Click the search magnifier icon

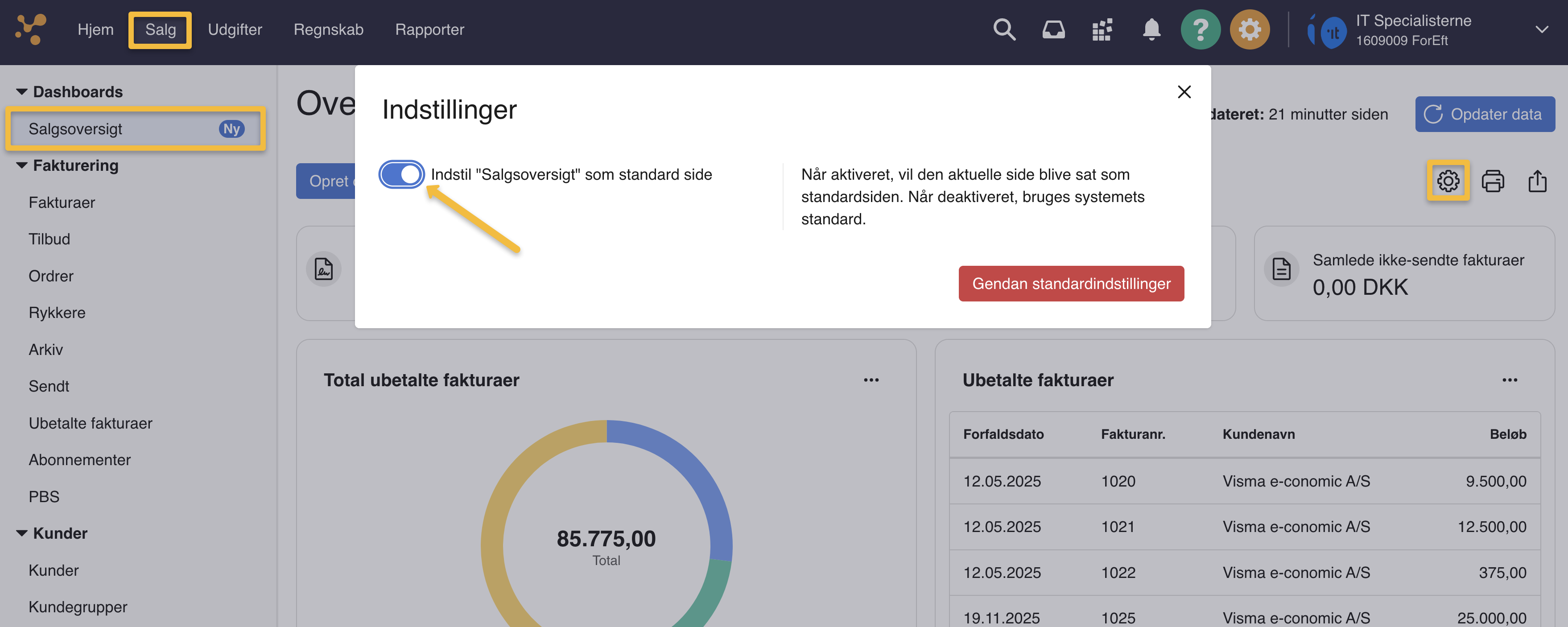point(1004,29)
